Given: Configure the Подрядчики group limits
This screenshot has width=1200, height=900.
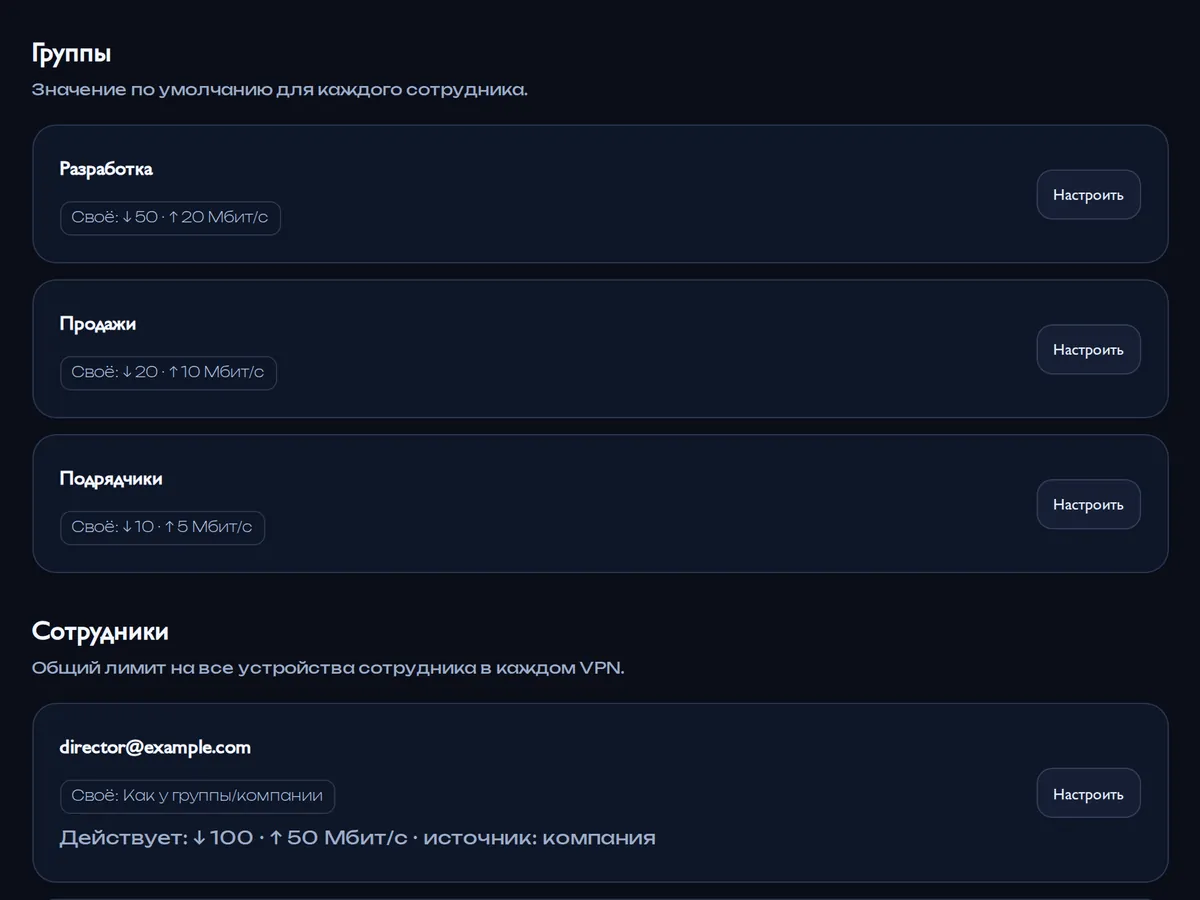Looking at the screenshot, I should (x=1088, y=505).
